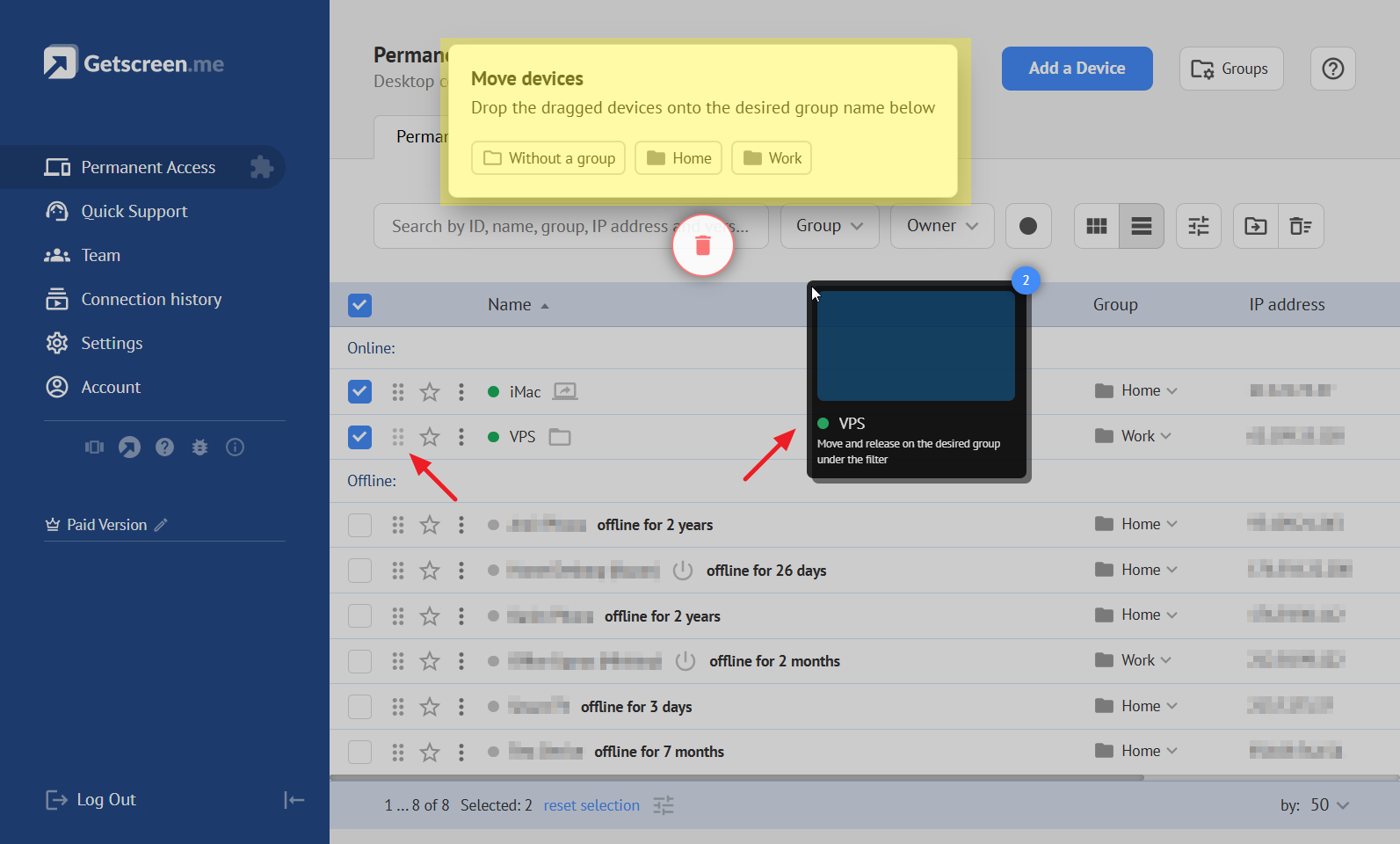The width and height of the screenshot is (1400, 844).
Task: Click the help question mark button
Action: point(1332,69)
